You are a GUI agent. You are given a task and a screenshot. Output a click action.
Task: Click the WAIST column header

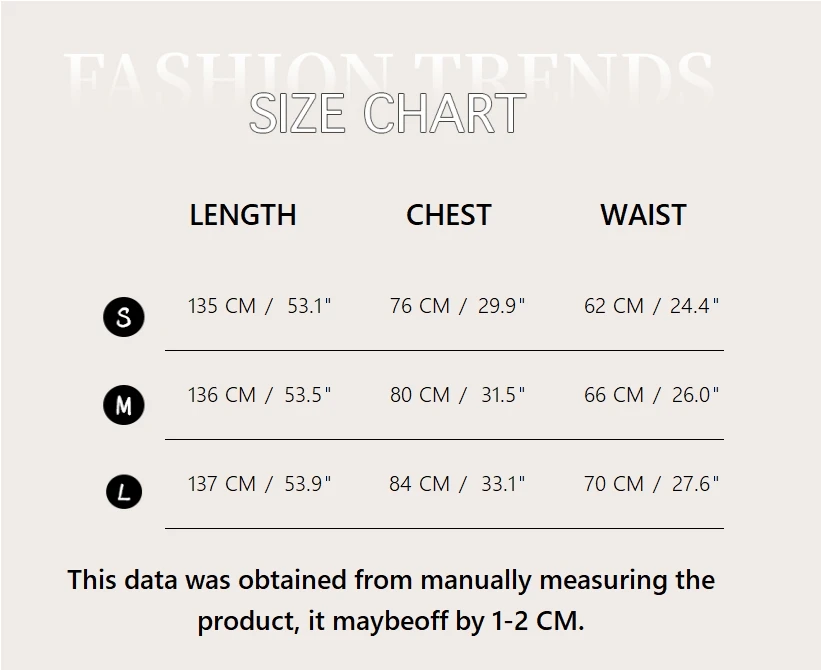[x=643, y=215]
